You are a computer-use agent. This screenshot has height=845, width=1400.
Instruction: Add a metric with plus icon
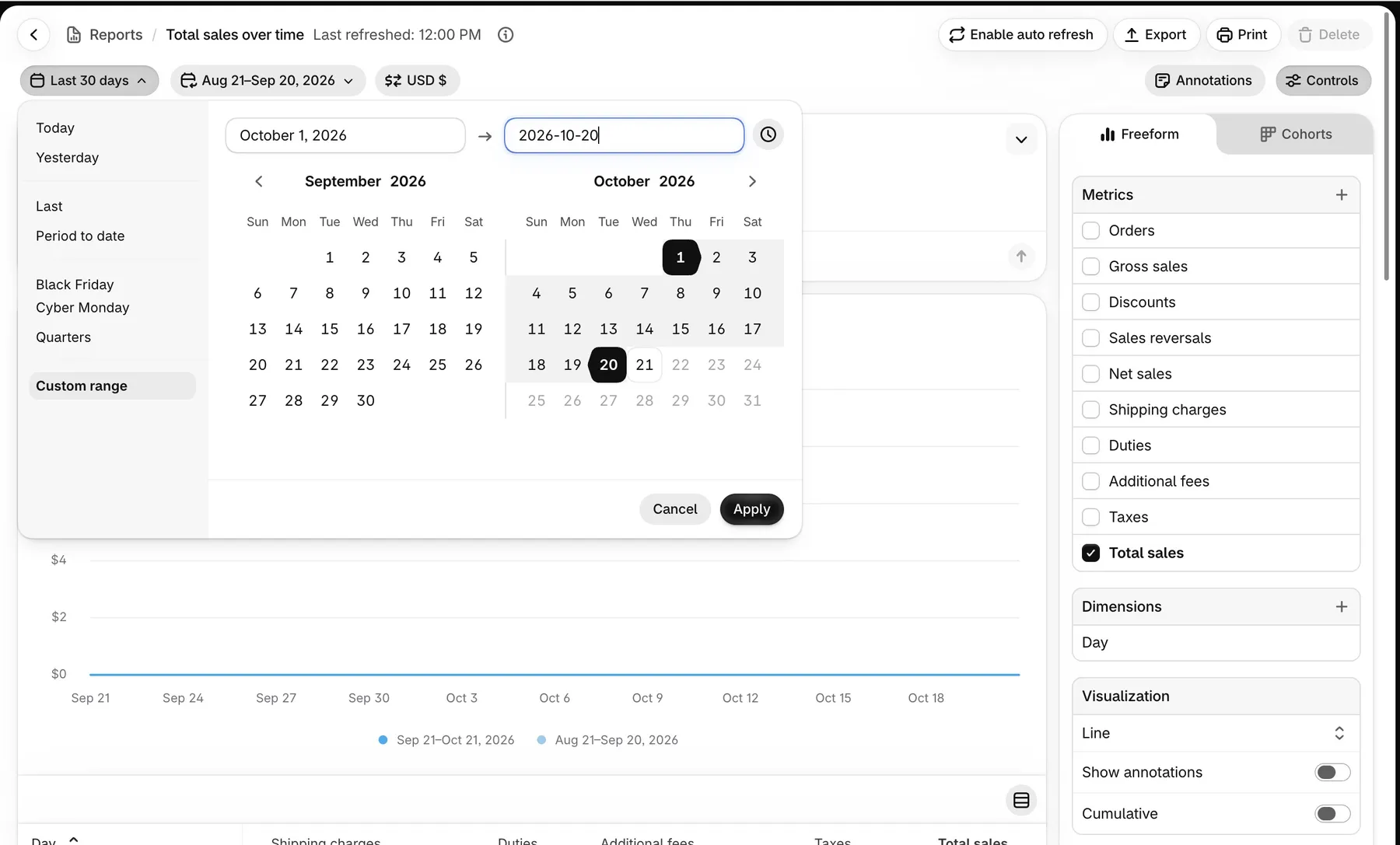pyautogui.click(x=1342, y=195)
